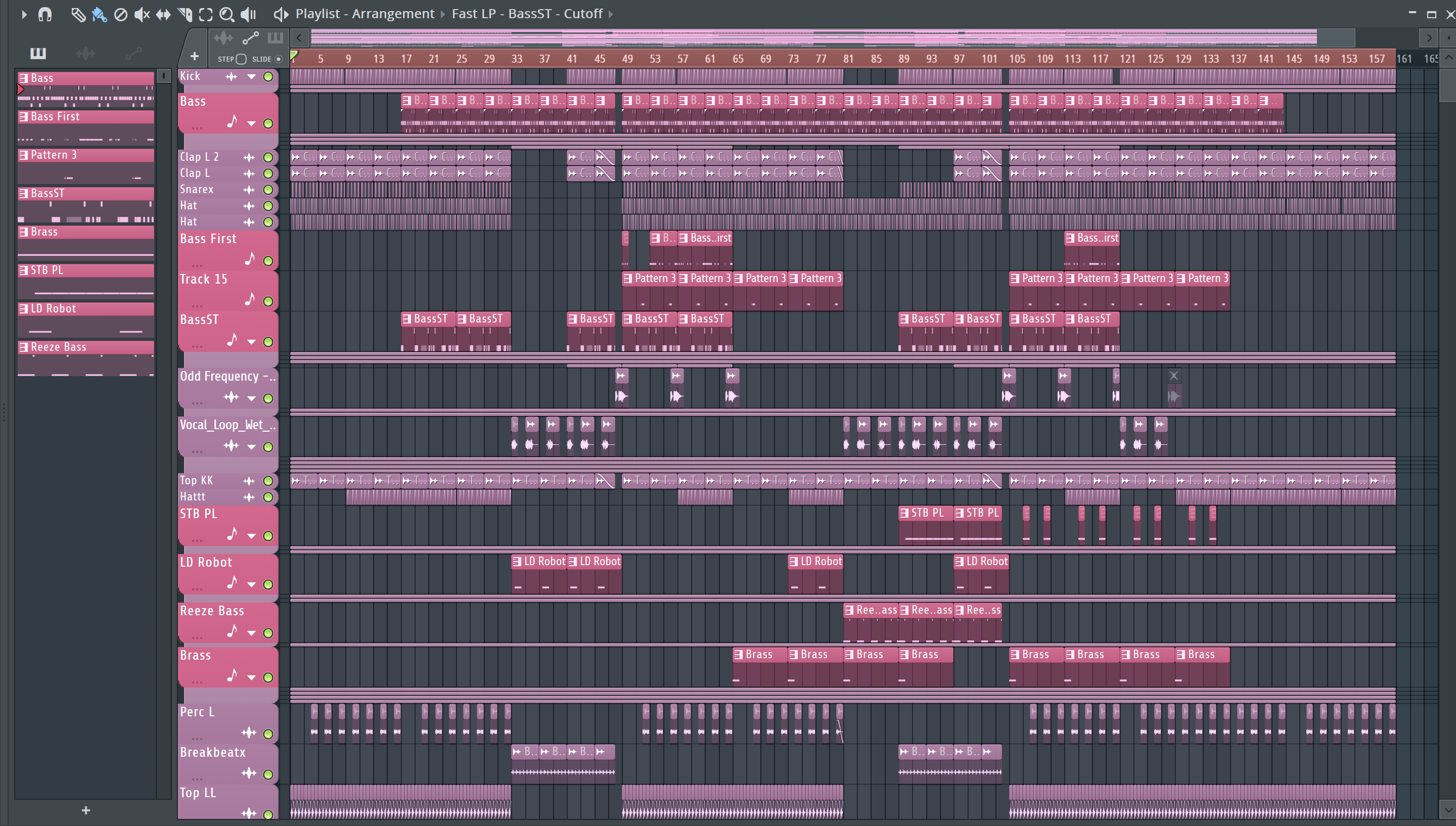Click Bass track note icon

pyautogui.click(x=232, y=121)
